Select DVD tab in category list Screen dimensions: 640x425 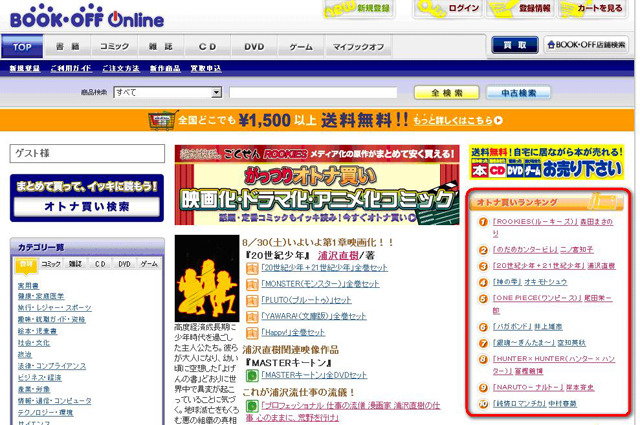(x=124, y=264)
